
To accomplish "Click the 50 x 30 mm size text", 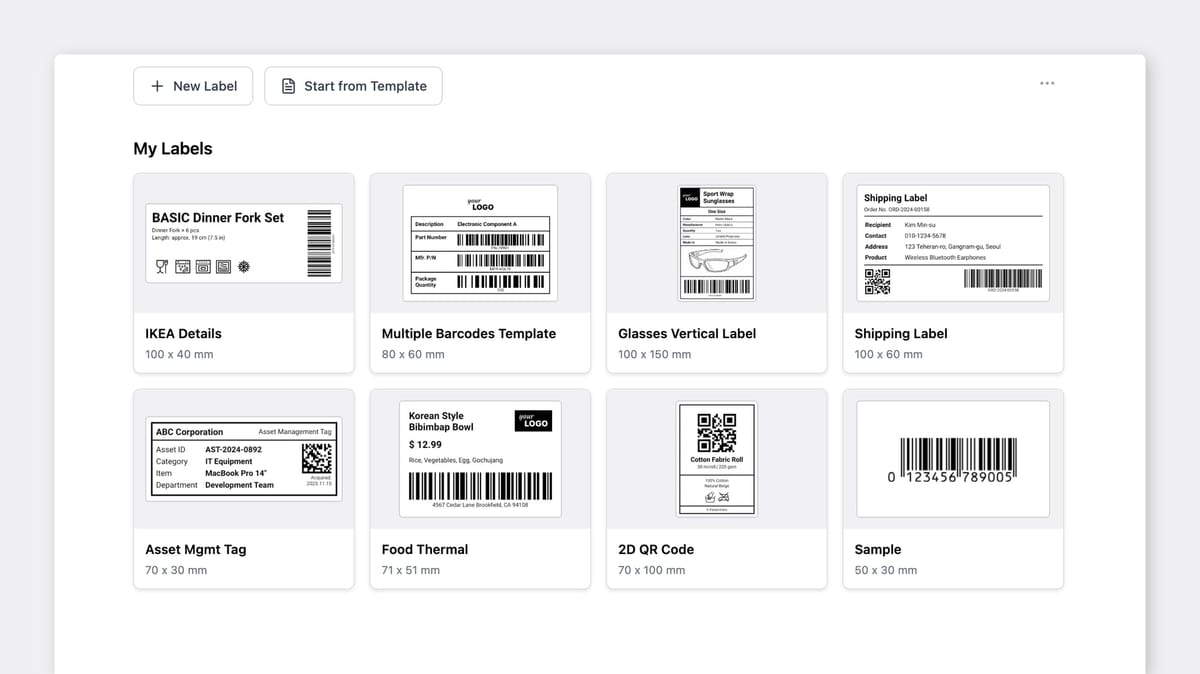I will (x=886, y=570).
